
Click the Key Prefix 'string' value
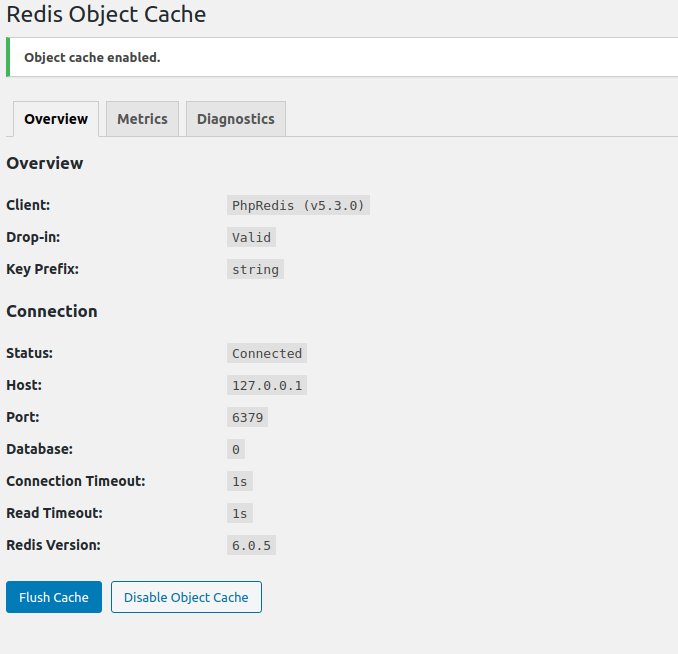click(x=255, y=269)
